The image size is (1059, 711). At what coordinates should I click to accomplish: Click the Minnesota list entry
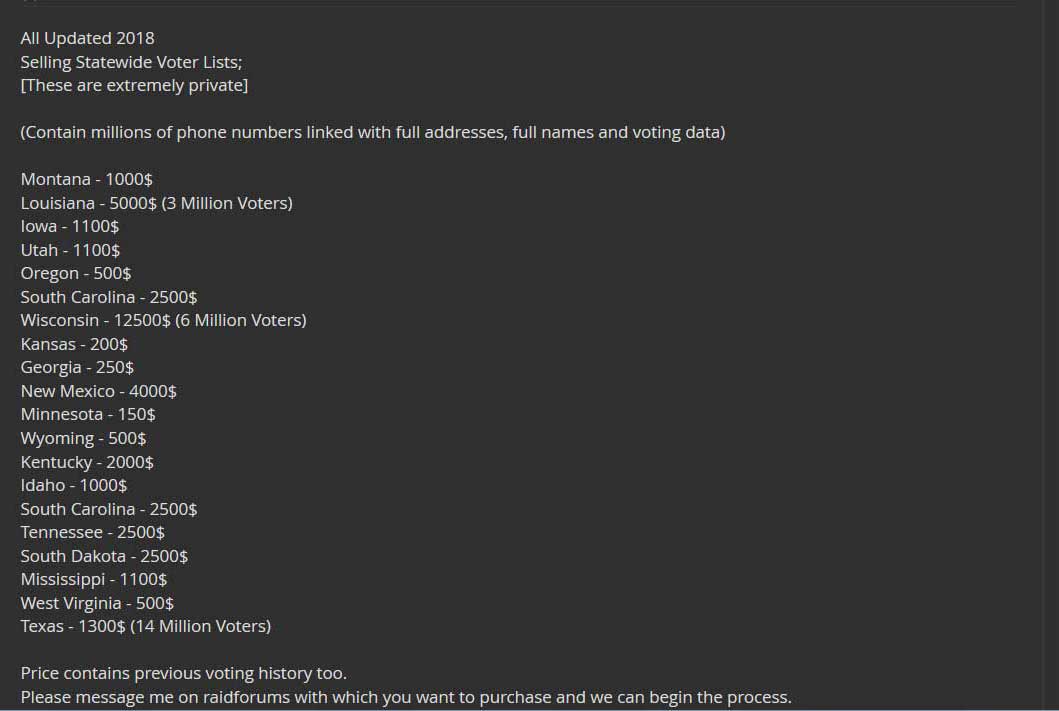(x=88, y=414)
